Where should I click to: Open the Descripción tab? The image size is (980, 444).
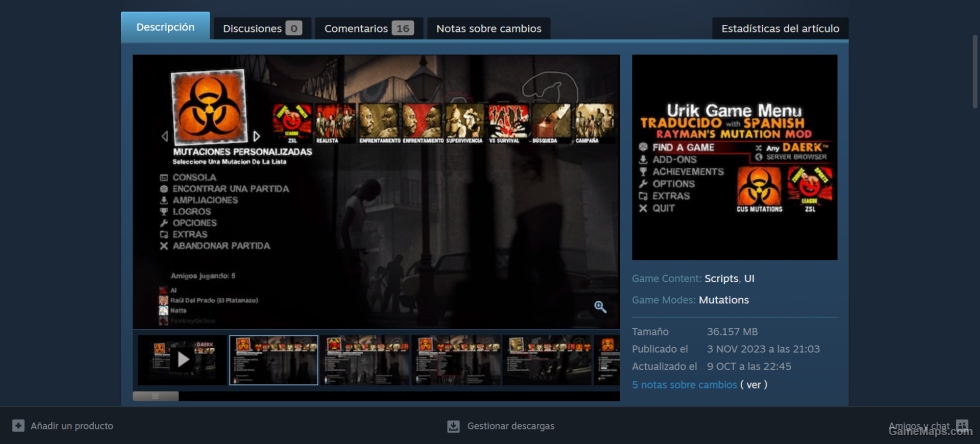click(165, 27)
